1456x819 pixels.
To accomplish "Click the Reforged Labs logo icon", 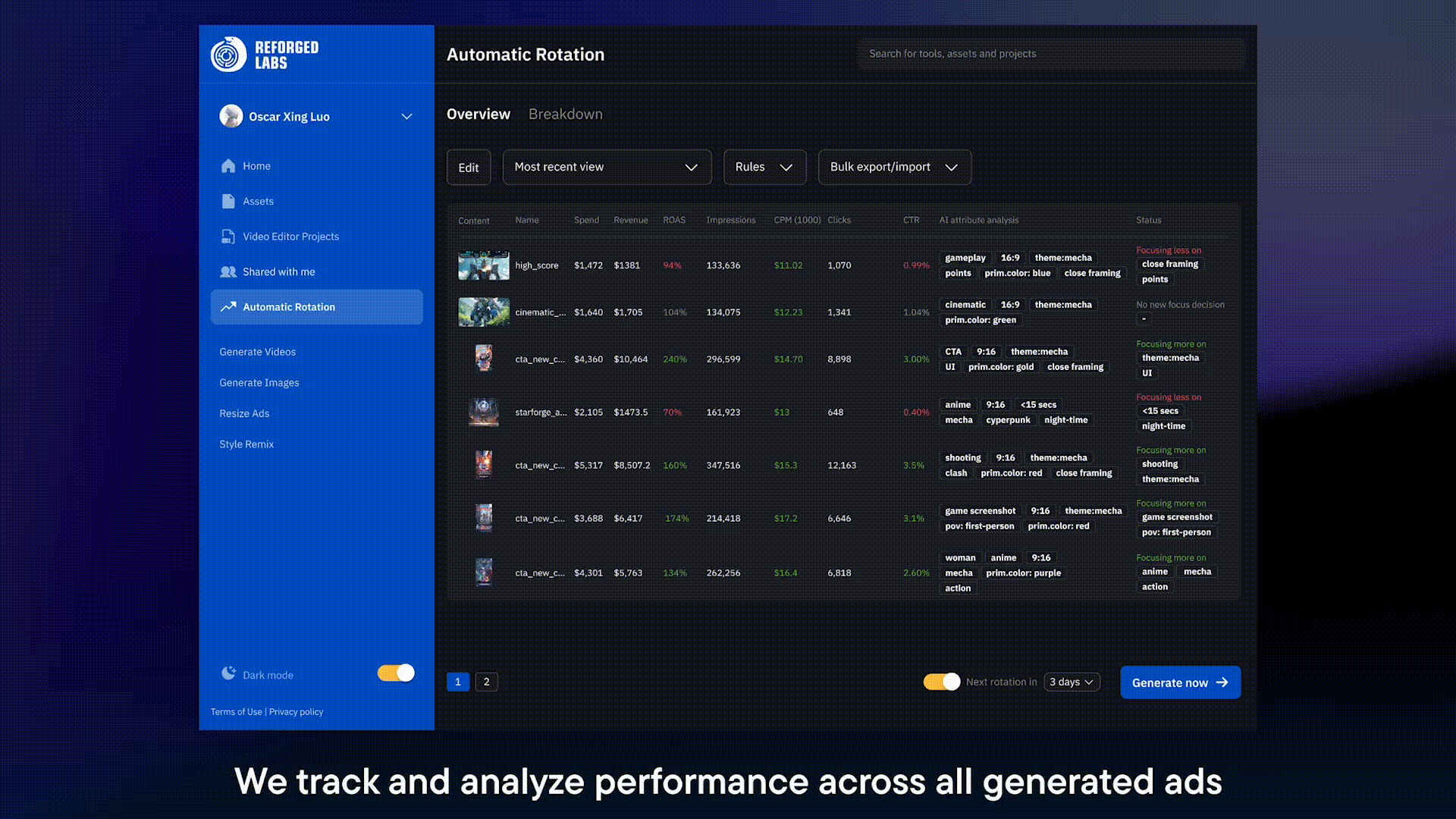I will 228,55.
